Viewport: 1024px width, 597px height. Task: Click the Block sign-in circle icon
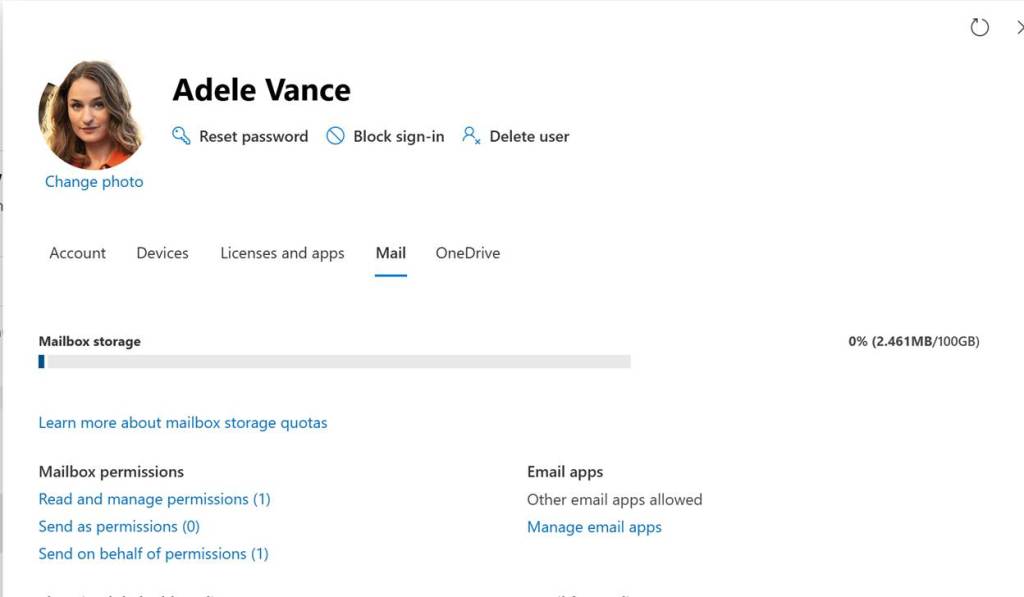(336, 136)
